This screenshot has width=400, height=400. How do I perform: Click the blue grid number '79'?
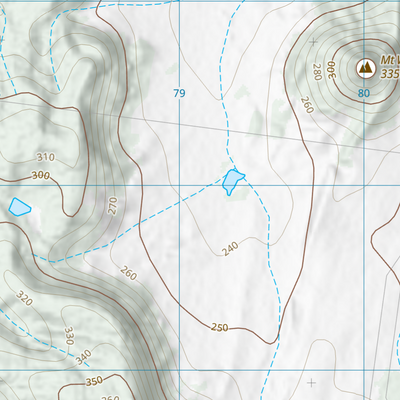point(179,93)
